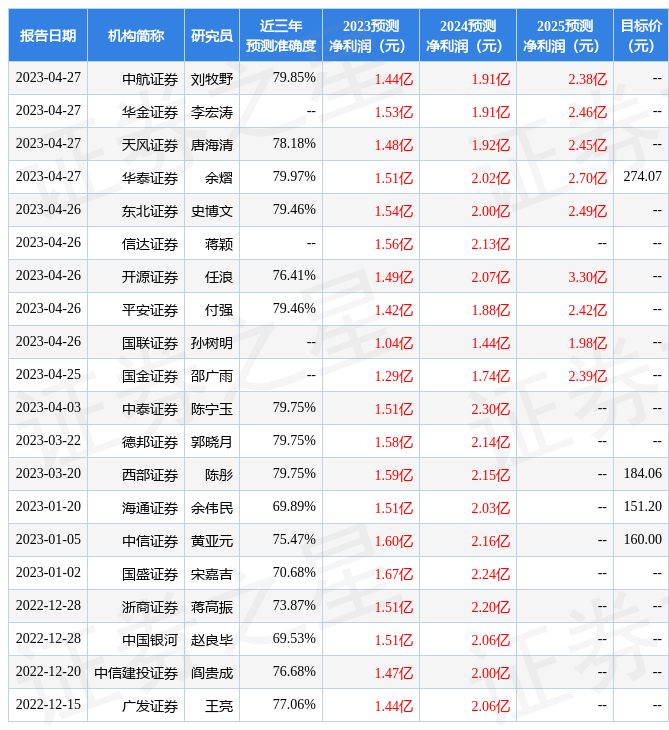
Task: Click the 近三年预测准确度 column header
Action: tap(281, 35)
